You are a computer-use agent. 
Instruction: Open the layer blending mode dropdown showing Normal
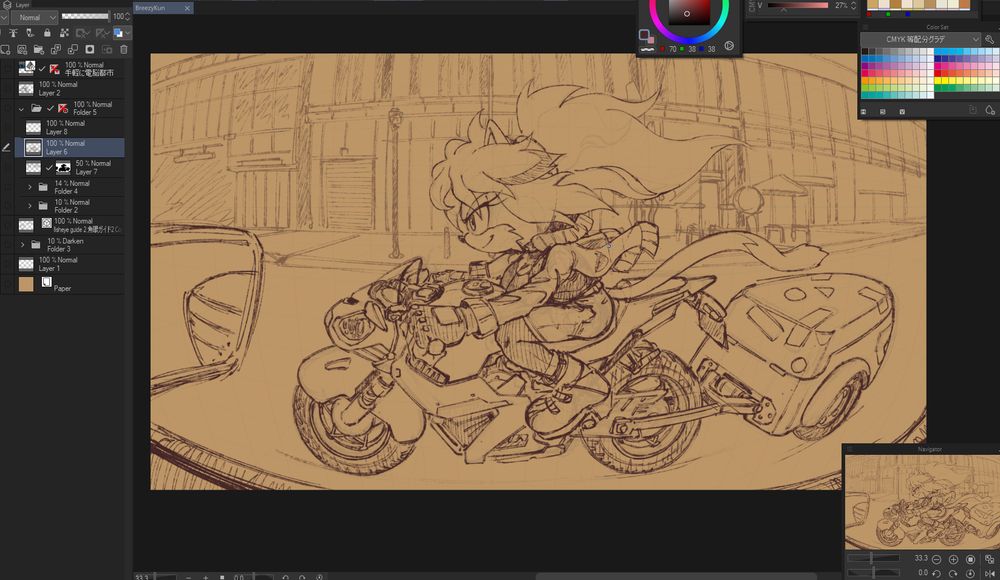pyautogui.click(x=34, y=17)
